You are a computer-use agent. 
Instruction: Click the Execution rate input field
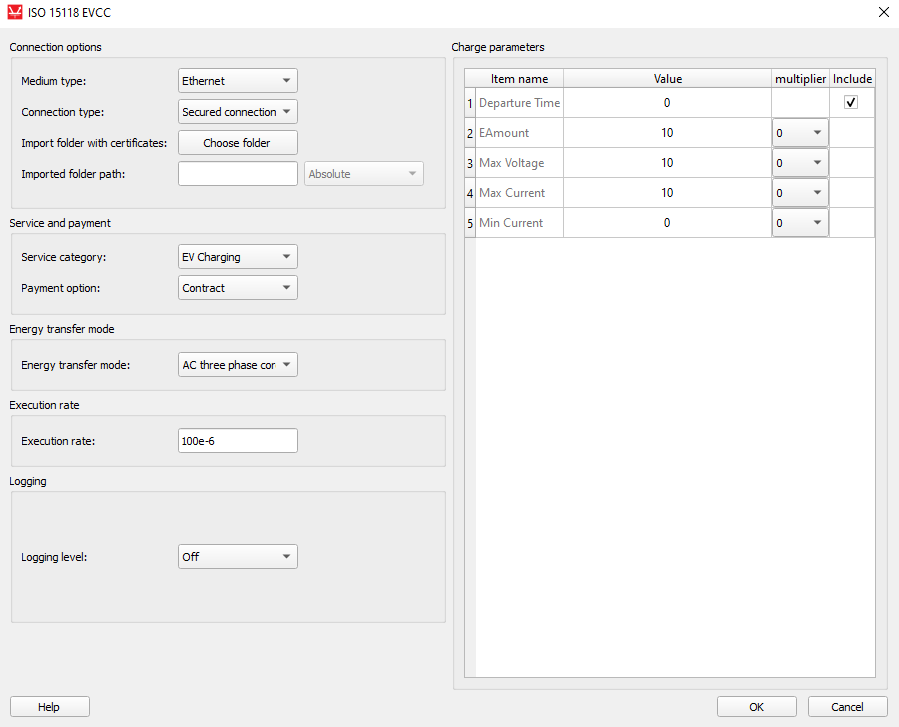(x=237, y=441)
